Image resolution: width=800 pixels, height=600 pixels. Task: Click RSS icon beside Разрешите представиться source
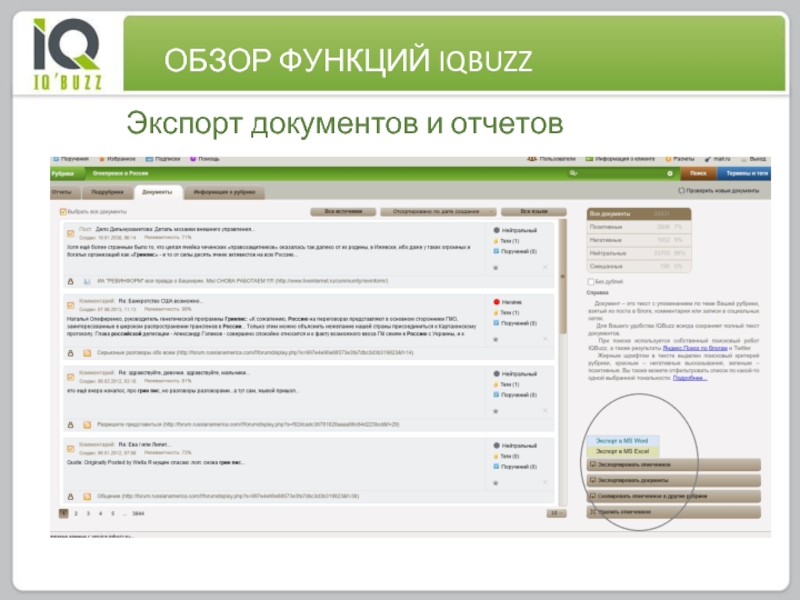[x=87, y=425]
